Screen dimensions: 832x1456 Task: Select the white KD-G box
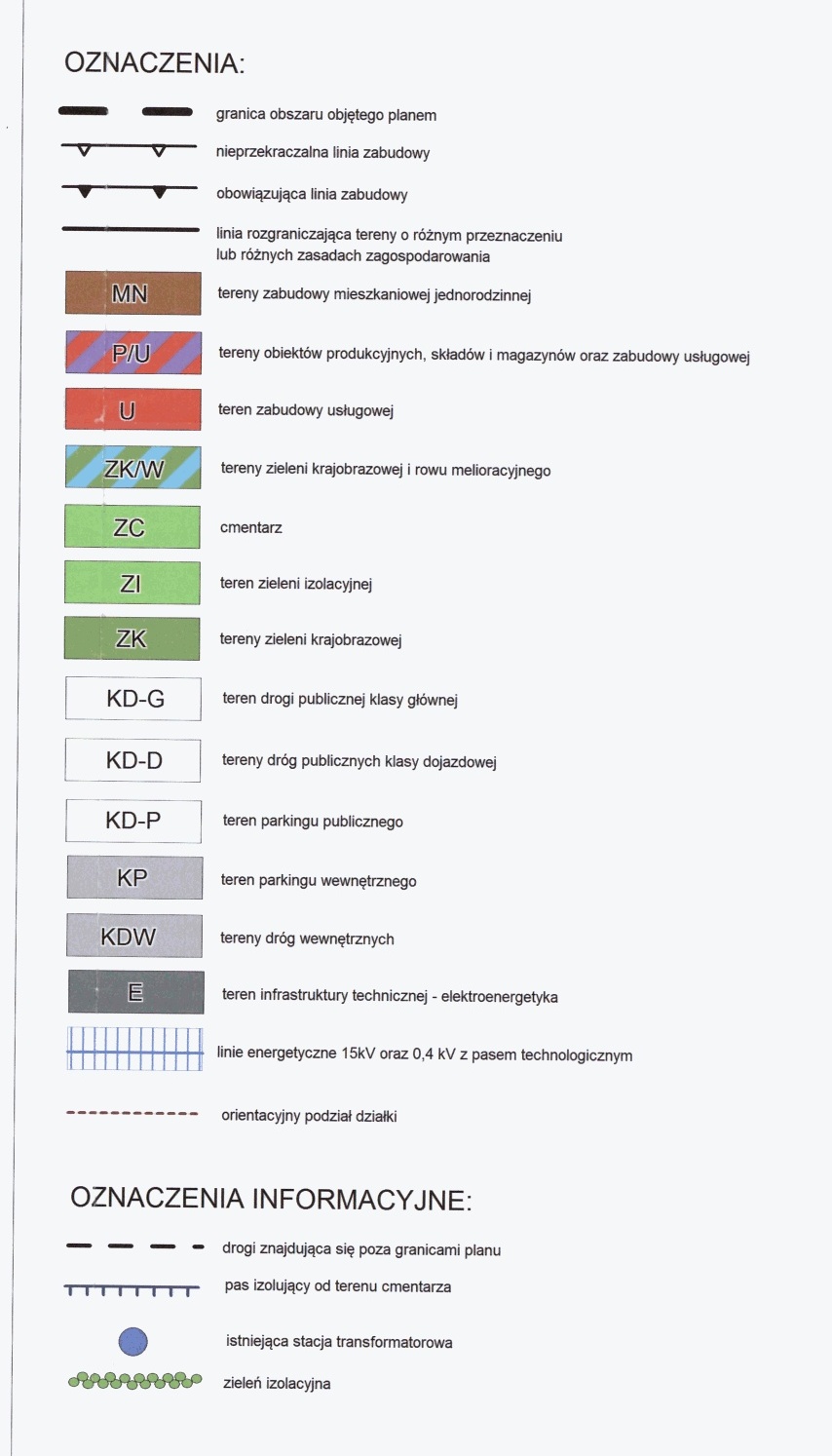tap(133, 699)
